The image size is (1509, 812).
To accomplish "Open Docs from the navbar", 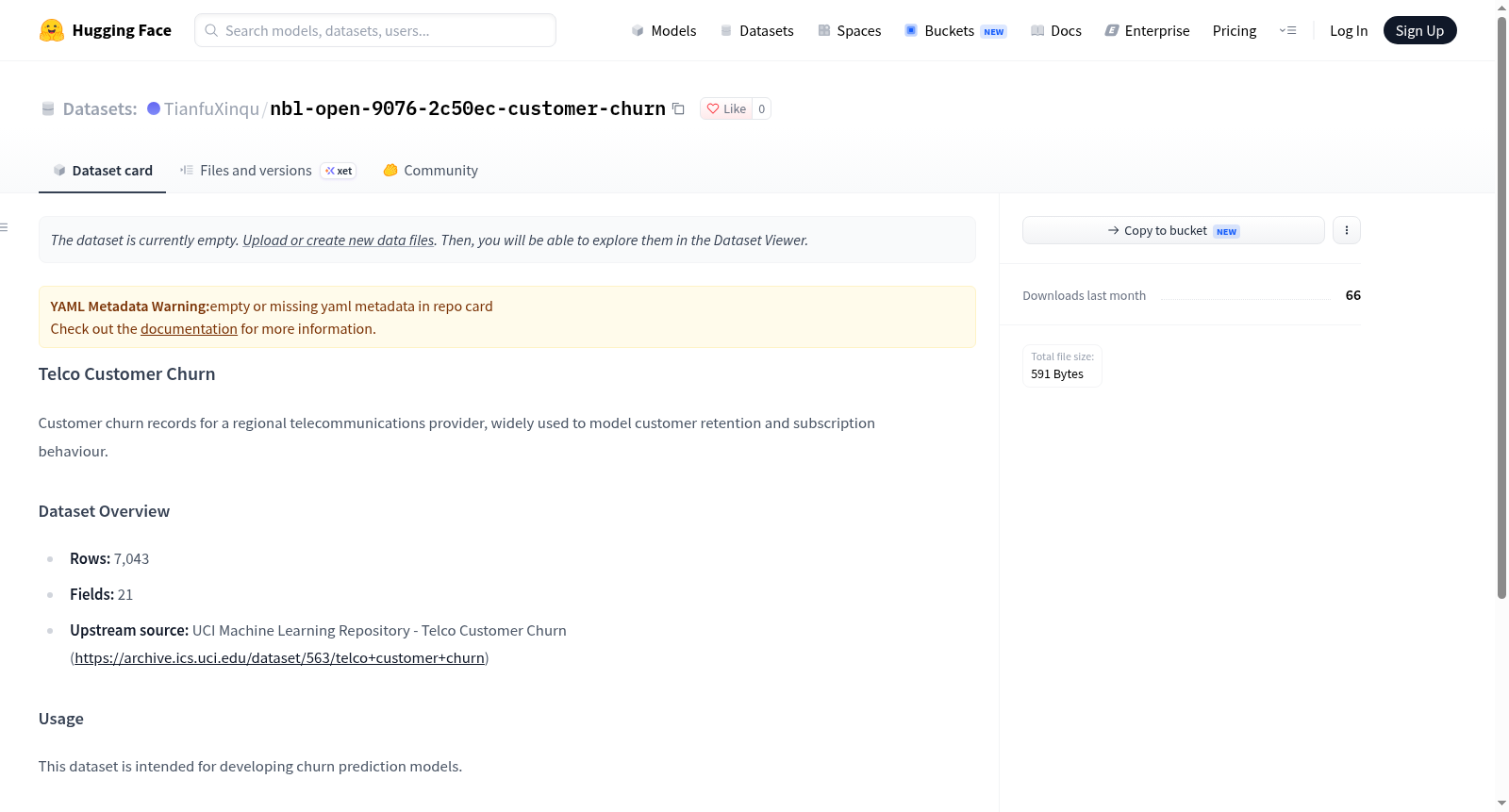I will click(x=1056, y=30).
